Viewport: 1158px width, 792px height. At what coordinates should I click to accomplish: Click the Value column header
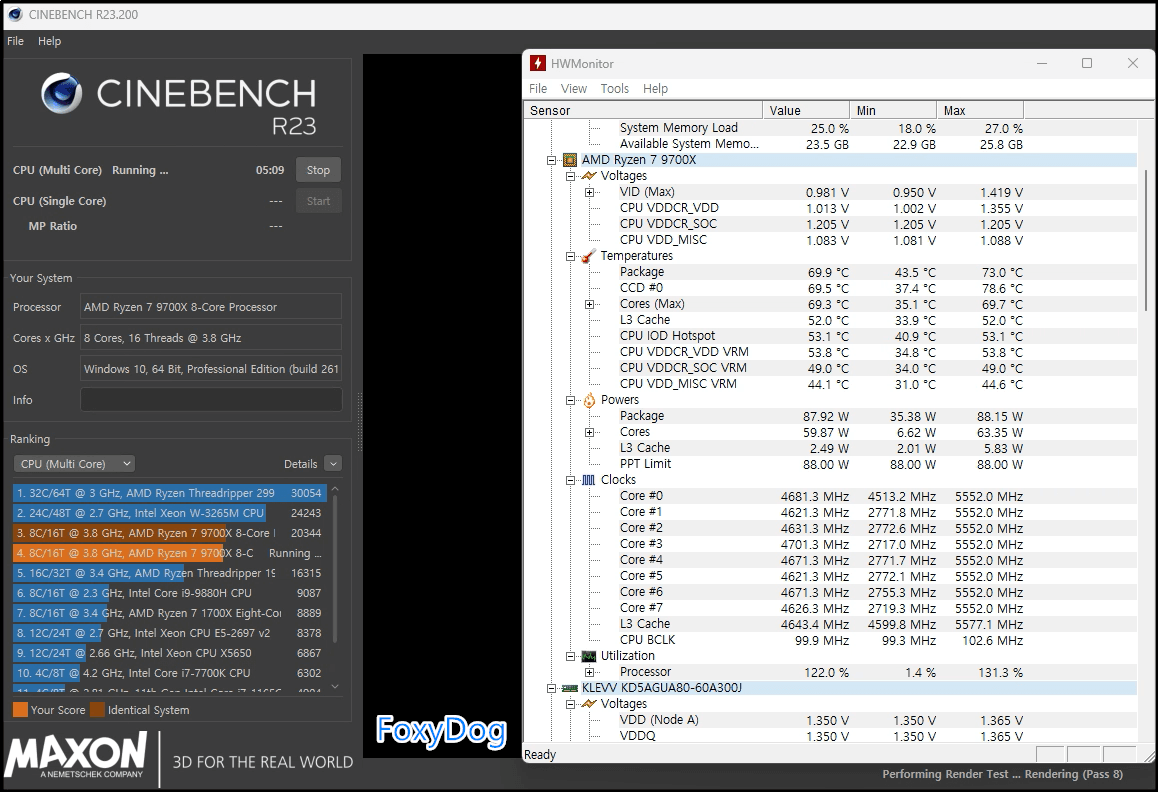coord(806,110)
